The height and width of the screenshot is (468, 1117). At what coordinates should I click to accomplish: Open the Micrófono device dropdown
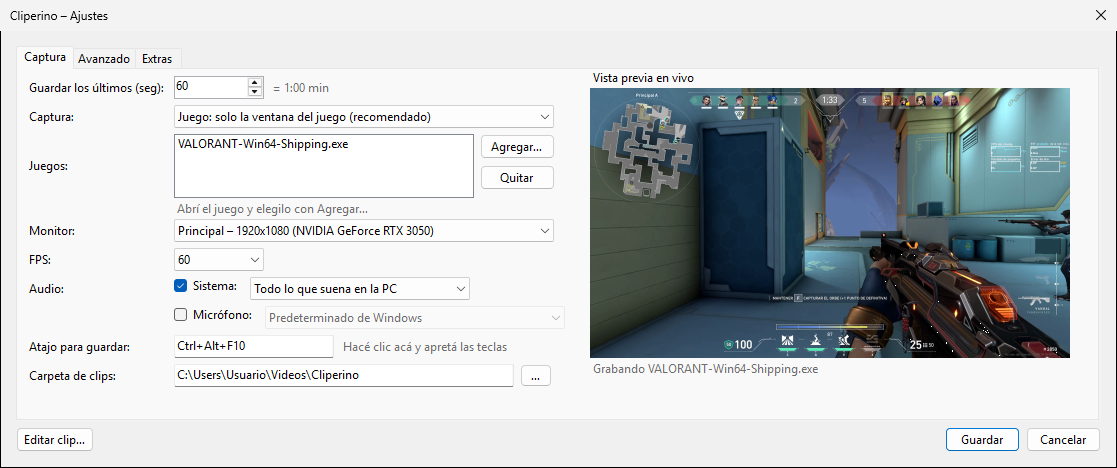pyautogui.click(x=415, y=318)
